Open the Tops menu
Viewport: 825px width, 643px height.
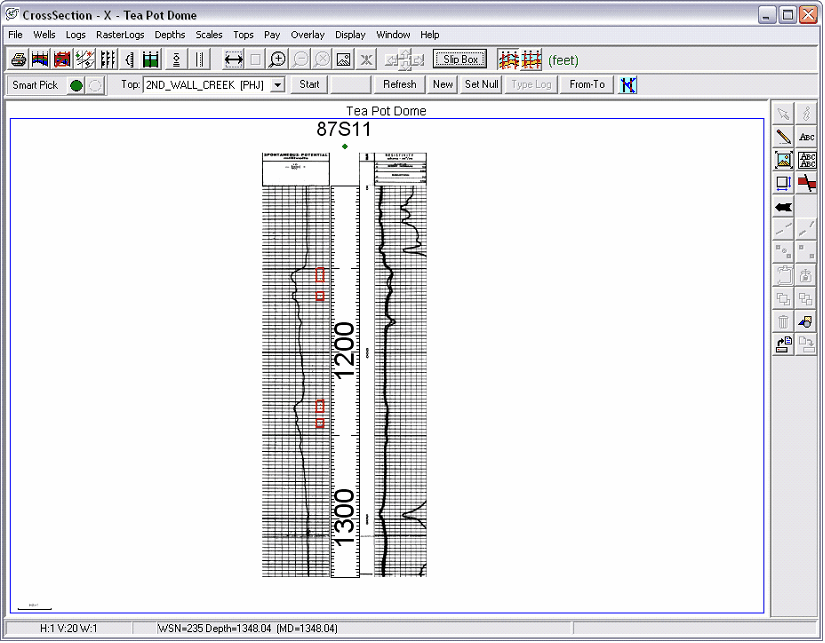coord(243,35)
